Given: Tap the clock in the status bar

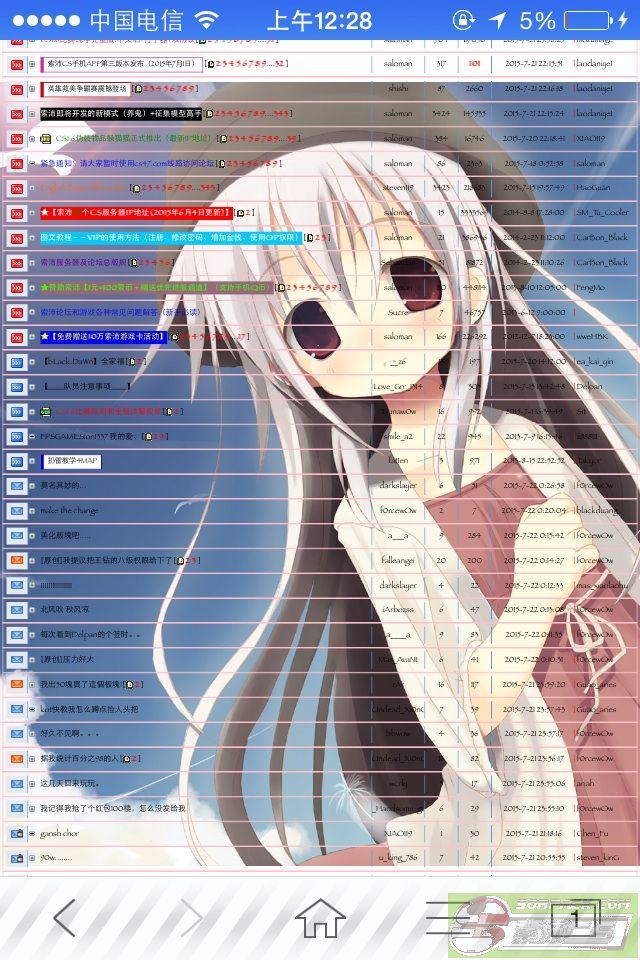Looking at the screenshot, I should coord(320,20).
